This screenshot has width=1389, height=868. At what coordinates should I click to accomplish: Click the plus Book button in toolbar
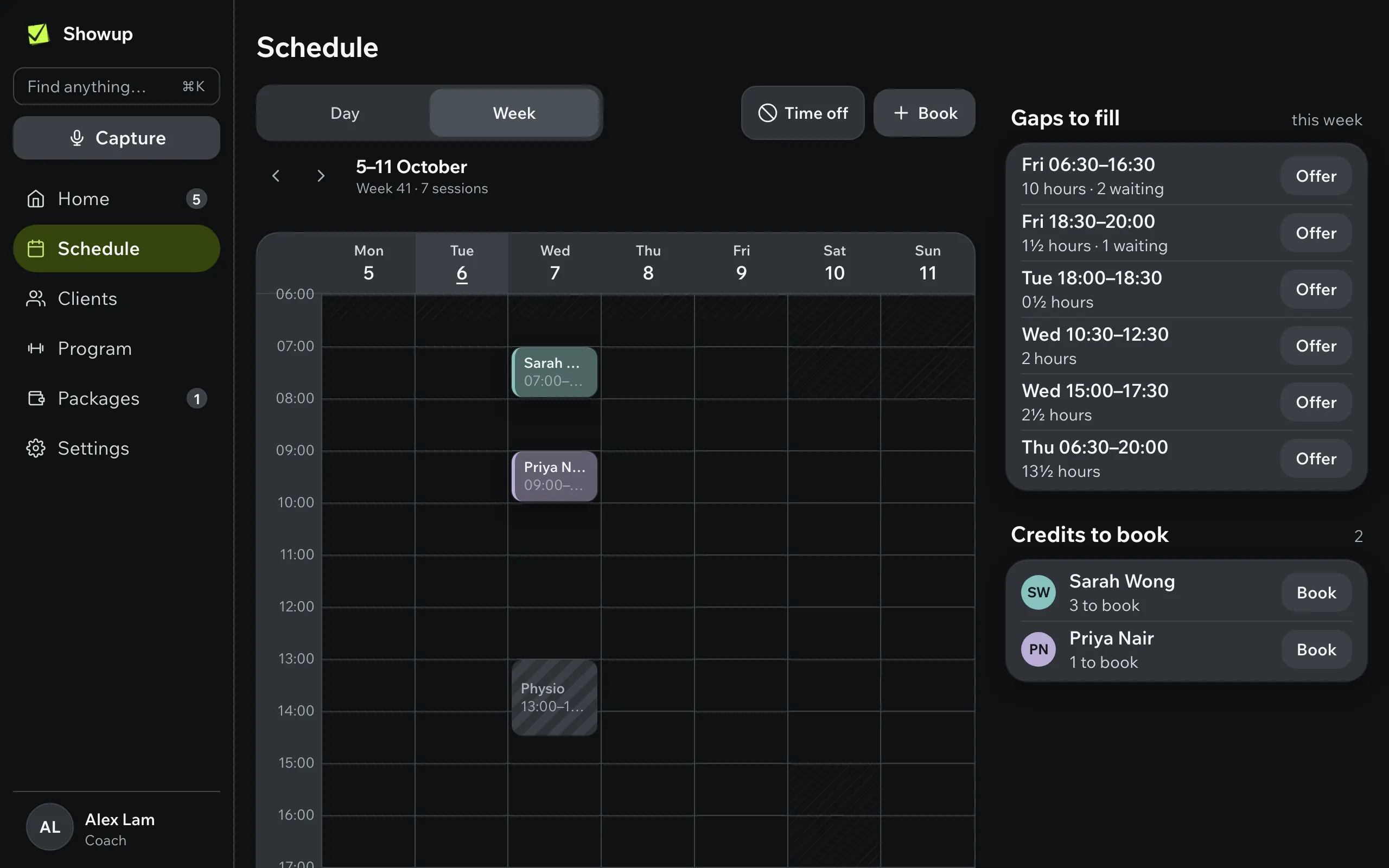point(924,113)
